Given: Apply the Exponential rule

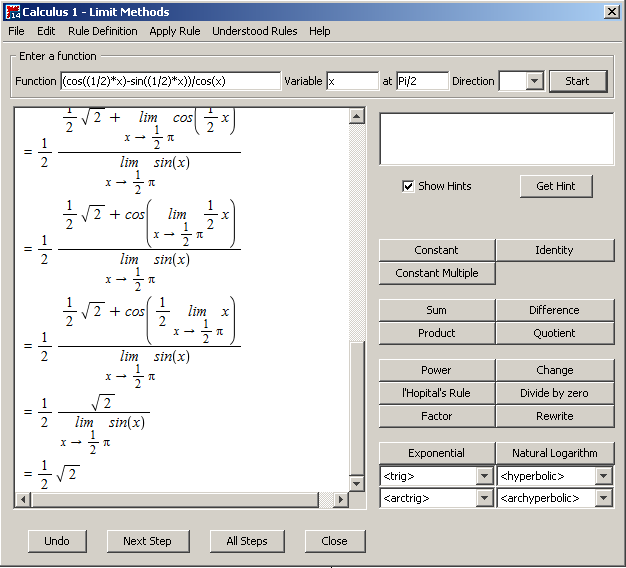Looking at the screenshot, I should pyautogui.click(x=437, y=453).
